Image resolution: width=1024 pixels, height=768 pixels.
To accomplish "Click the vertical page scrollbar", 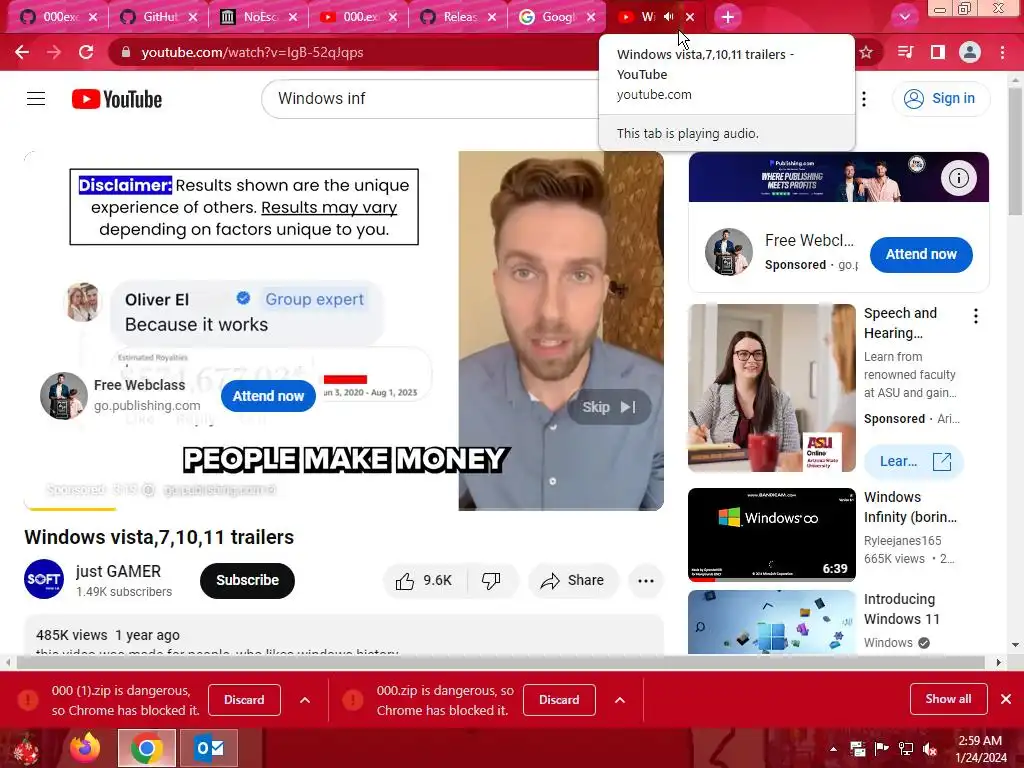I will pos(1015,153).
